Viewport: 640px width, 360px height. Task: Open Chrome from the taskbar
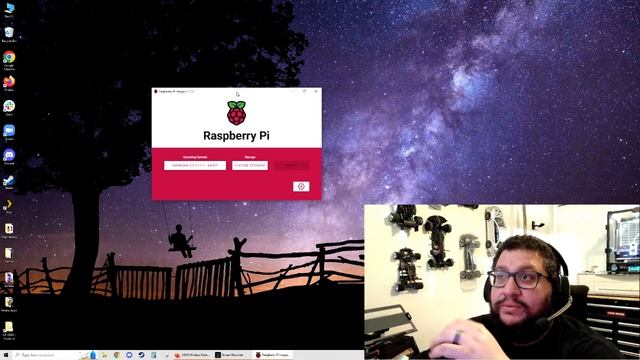117,355
